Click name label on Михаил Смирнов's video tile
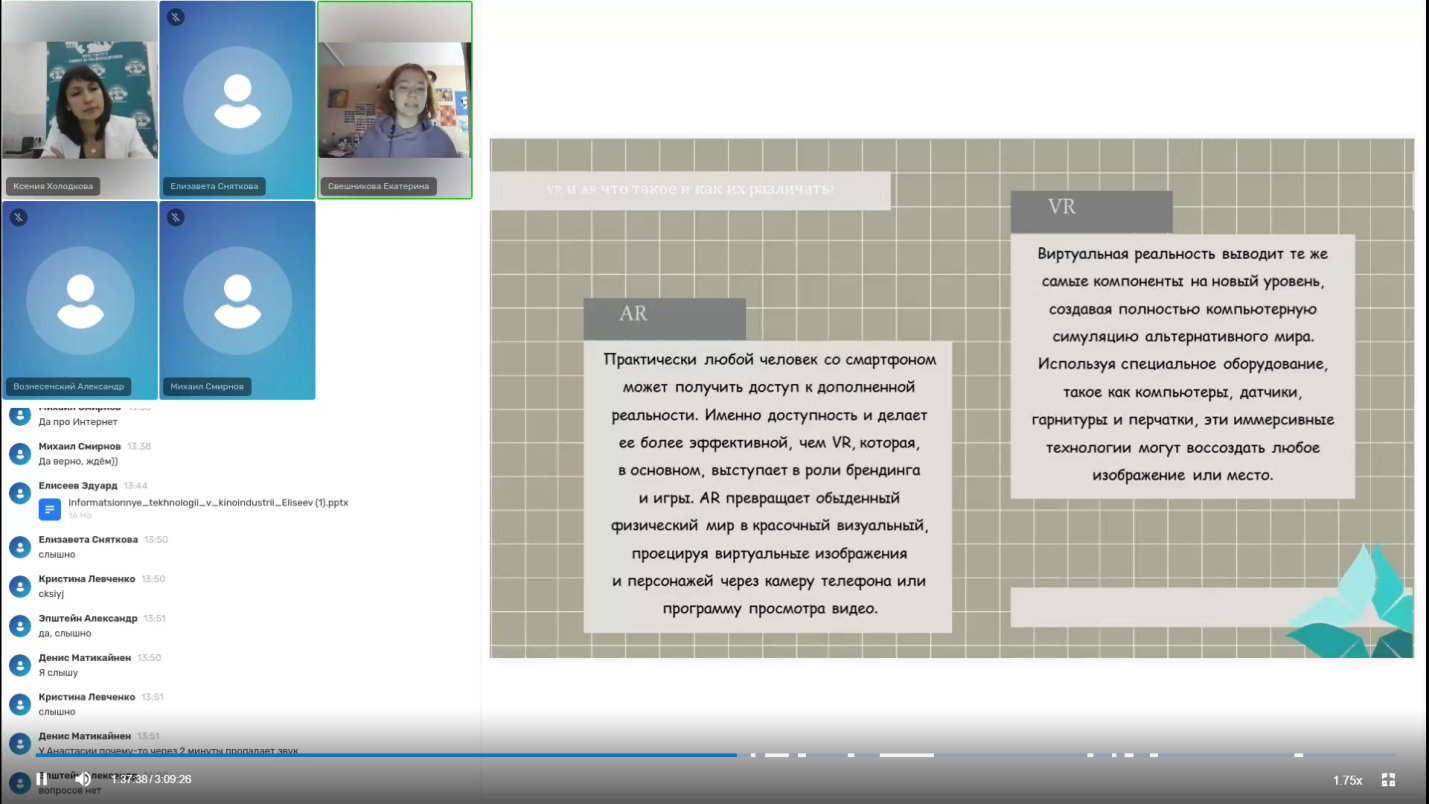The image size is (1429, 804). tap(207, 386)
